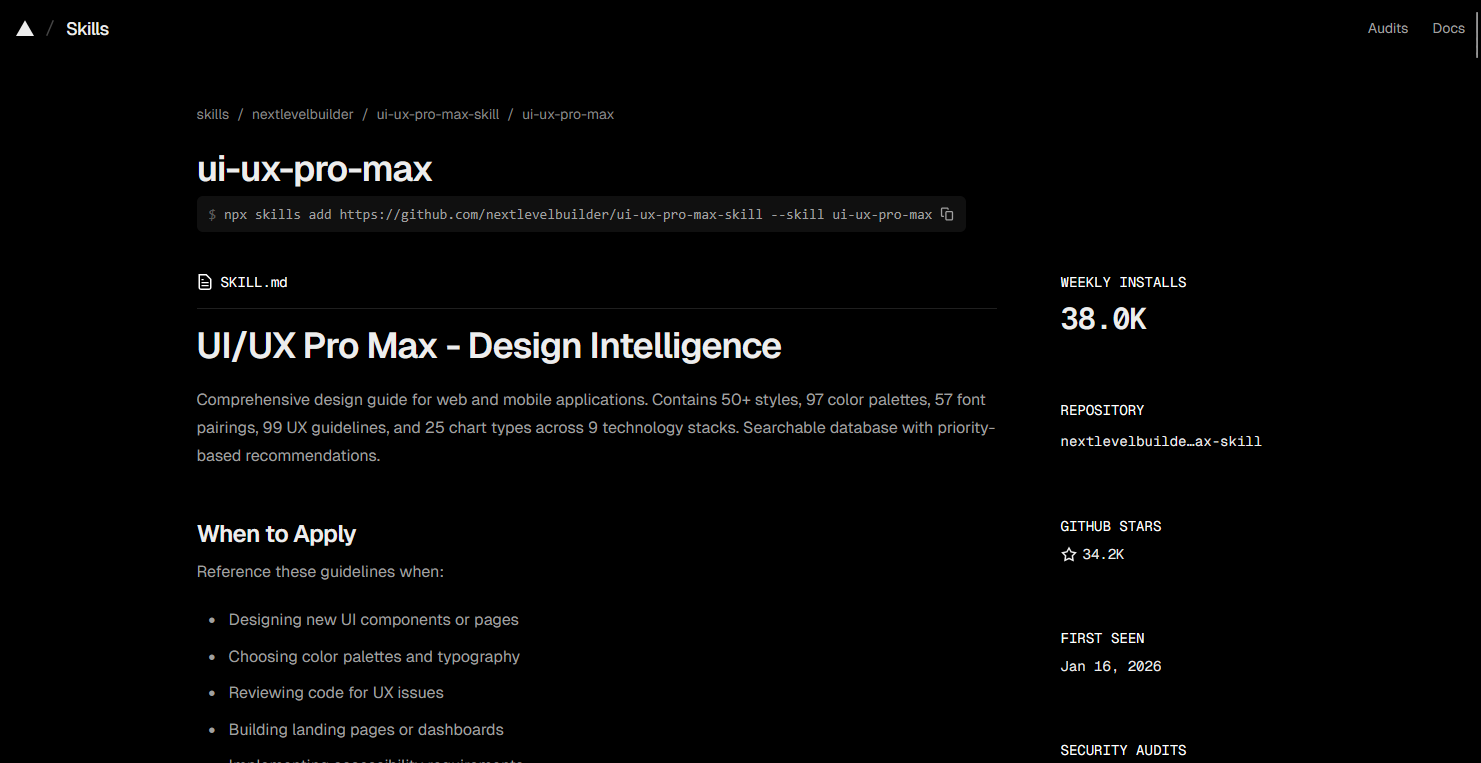Click the SKILL.md file document icon
This screenshot has height=763, width=1481.
(x=205, y=282)
